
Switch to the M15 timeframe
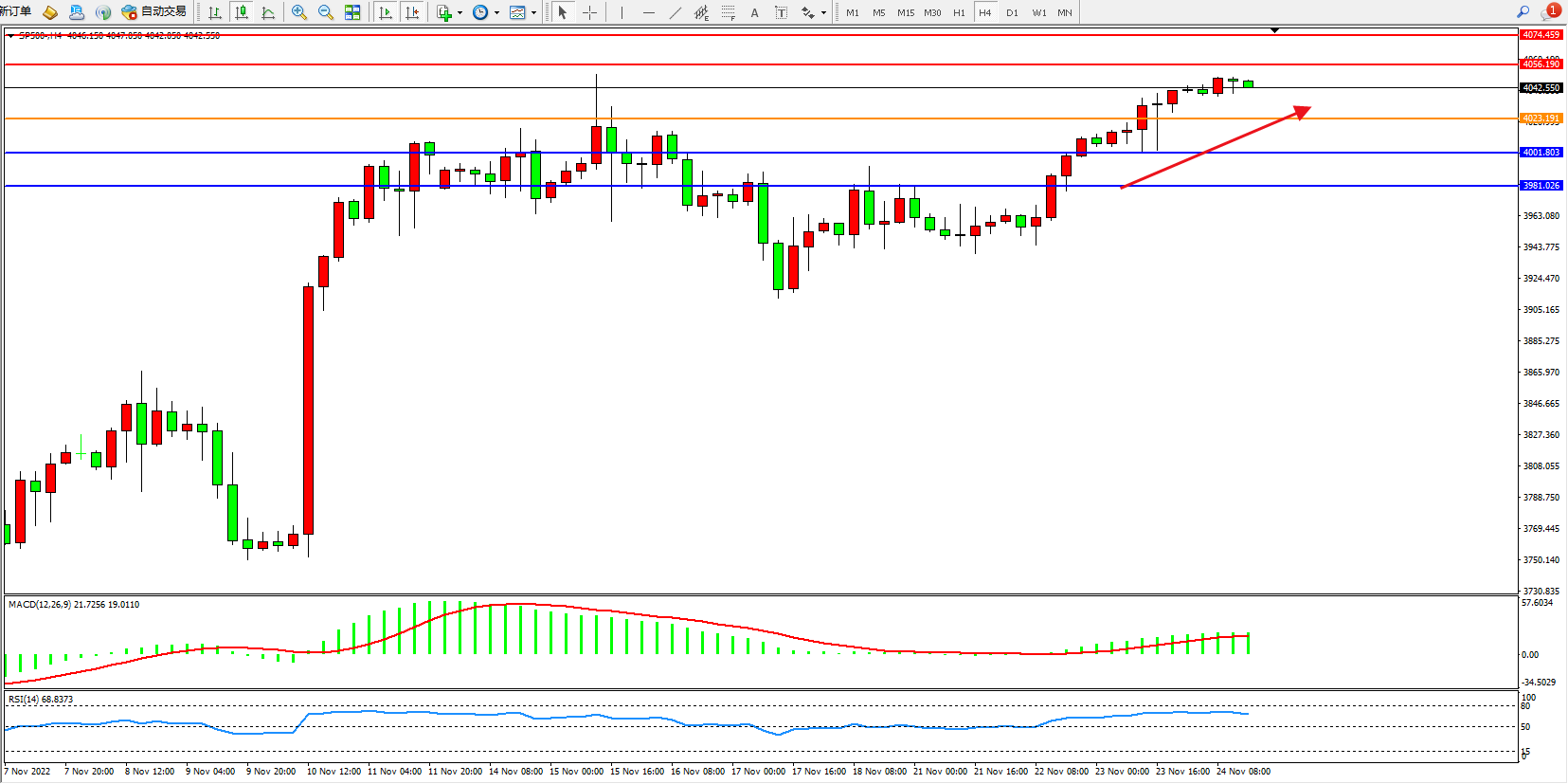(x=906, y=12)
